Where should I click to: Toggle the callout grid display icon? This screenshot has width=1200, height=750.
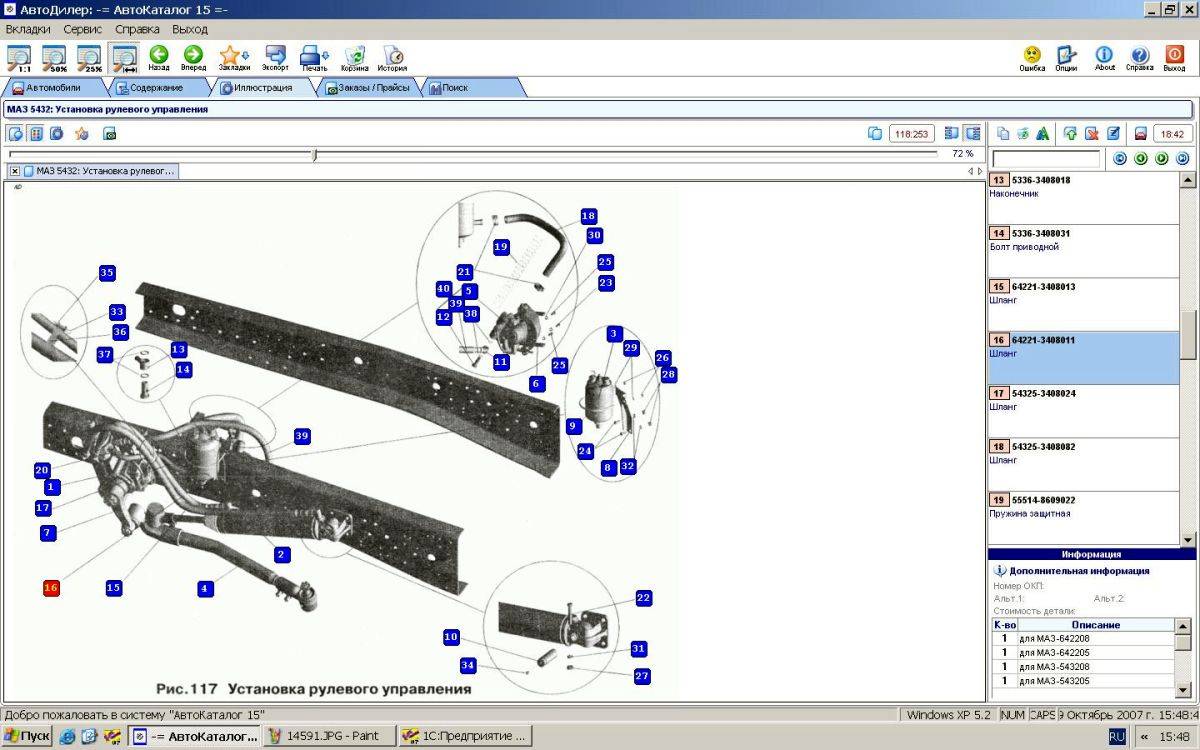pos(36,134)
